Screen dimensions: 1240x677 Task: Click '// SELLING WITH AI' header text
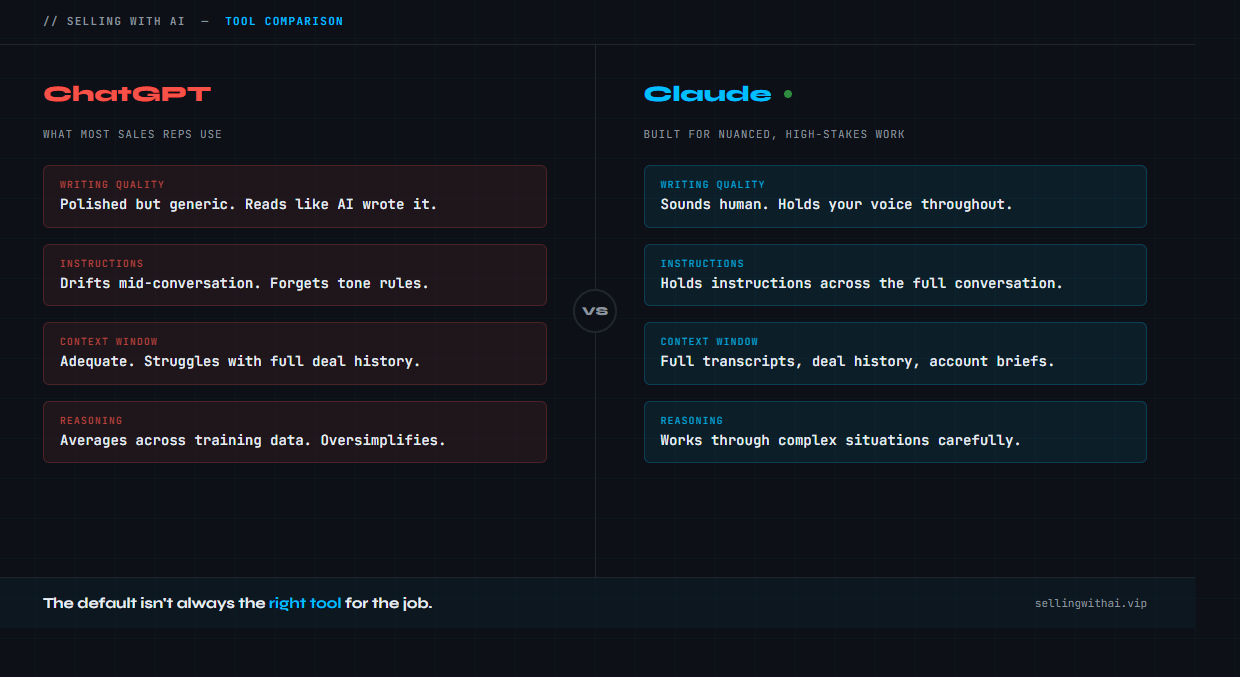pos(114,21)
